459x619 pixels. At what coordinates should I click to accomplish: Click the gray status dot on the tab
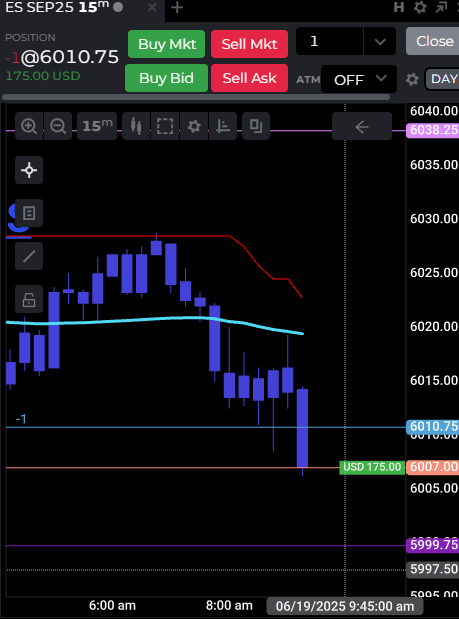118,7
